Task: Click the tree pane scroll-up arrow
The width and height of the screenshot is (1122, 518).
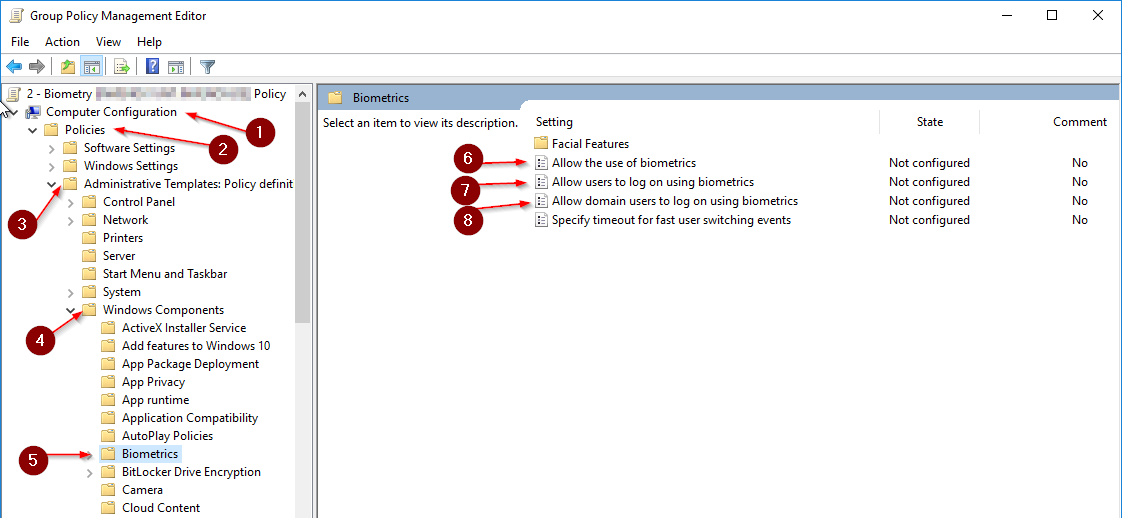Action: (x=303, y=93)
